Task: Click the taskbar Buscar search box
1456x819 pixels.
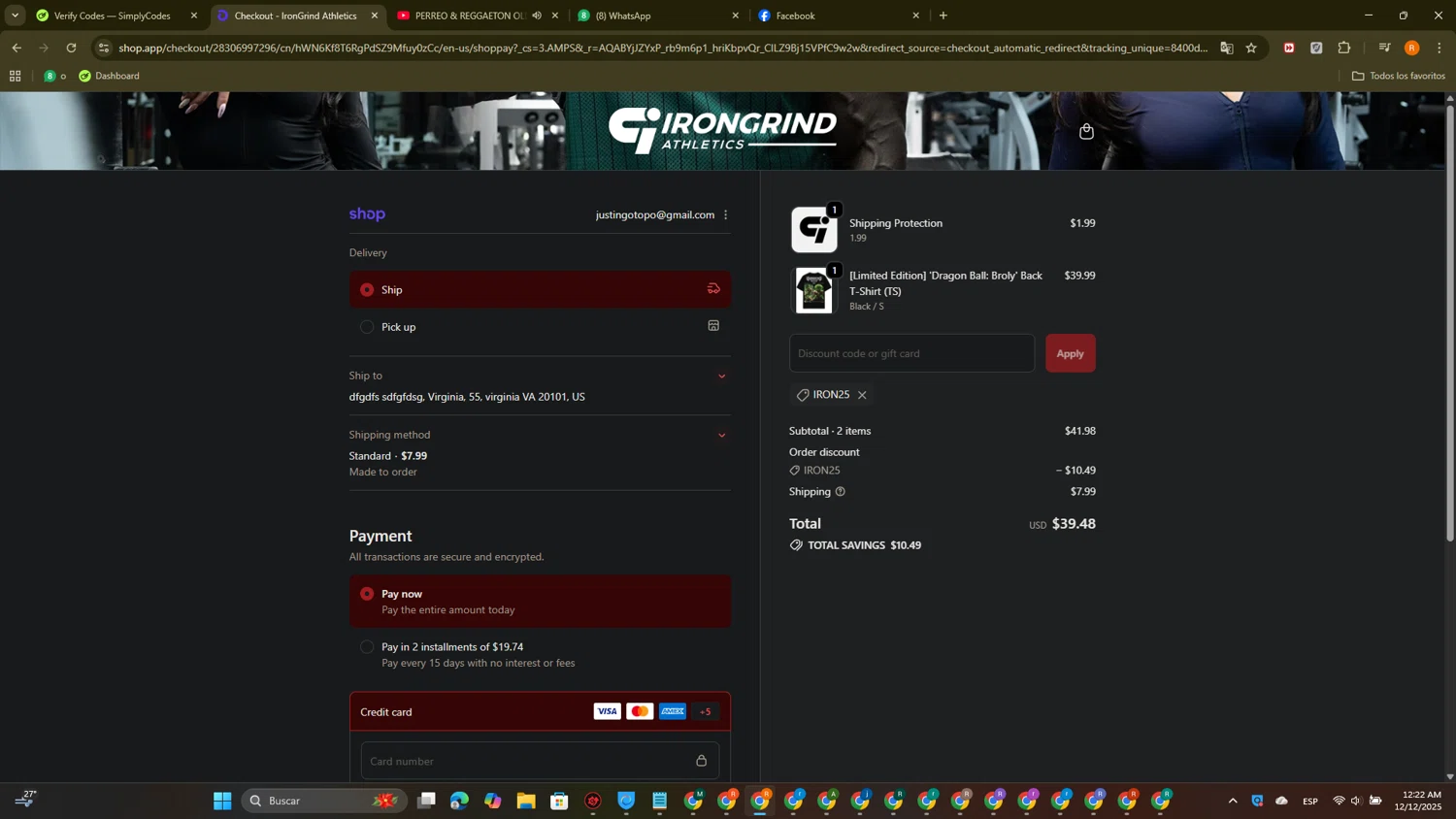Action: point(324,801)
